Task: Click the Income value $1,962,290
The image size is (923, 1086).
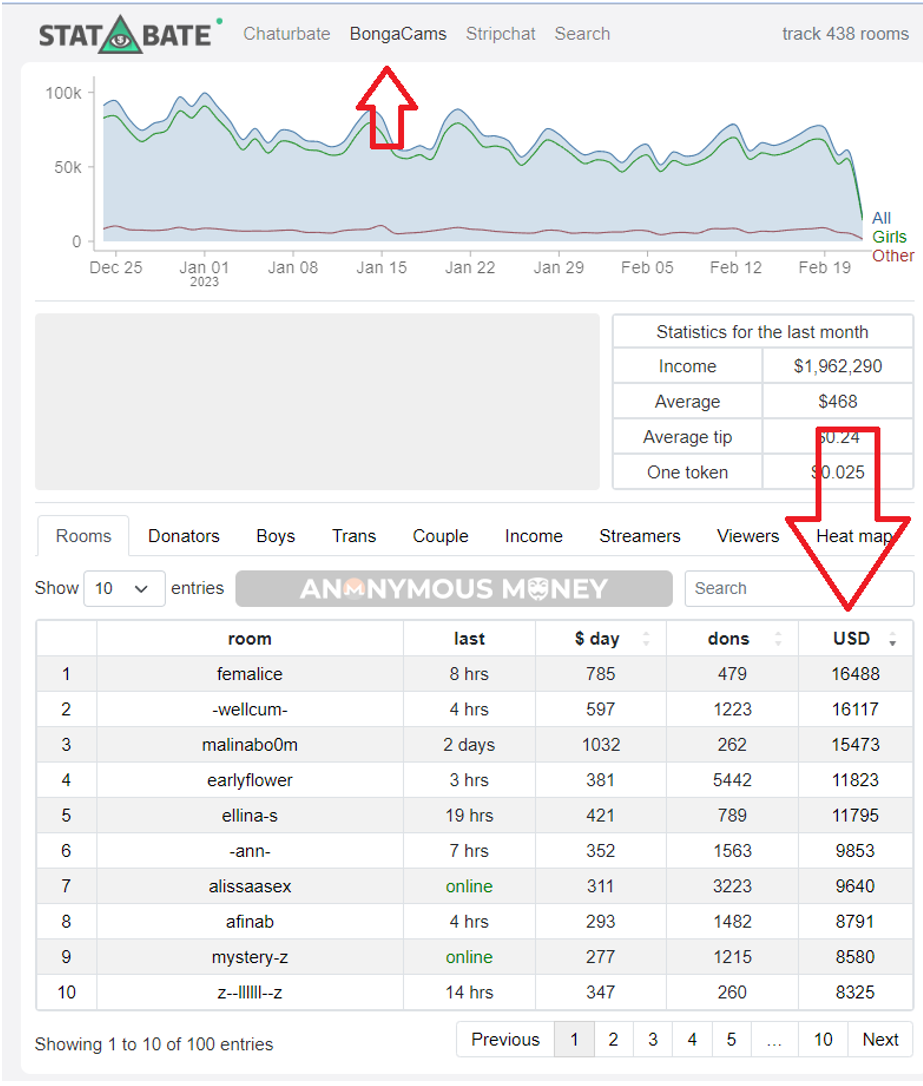Action: 838,366
